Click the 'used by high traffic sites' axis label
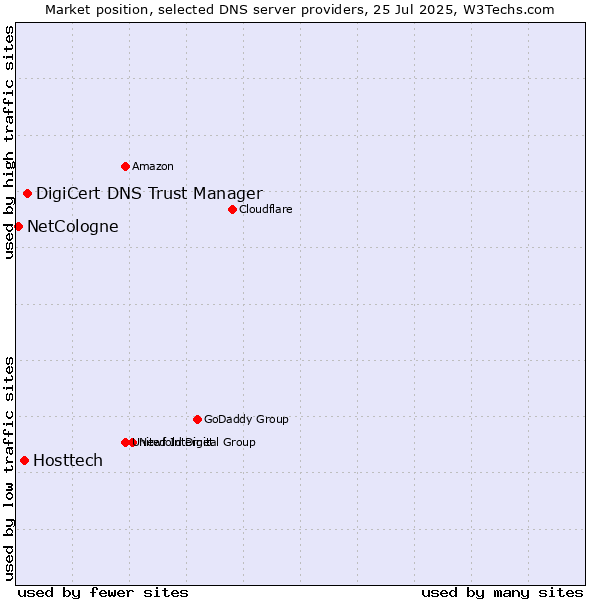This screenshot has width=600, height=600. (x=9, y=142)
